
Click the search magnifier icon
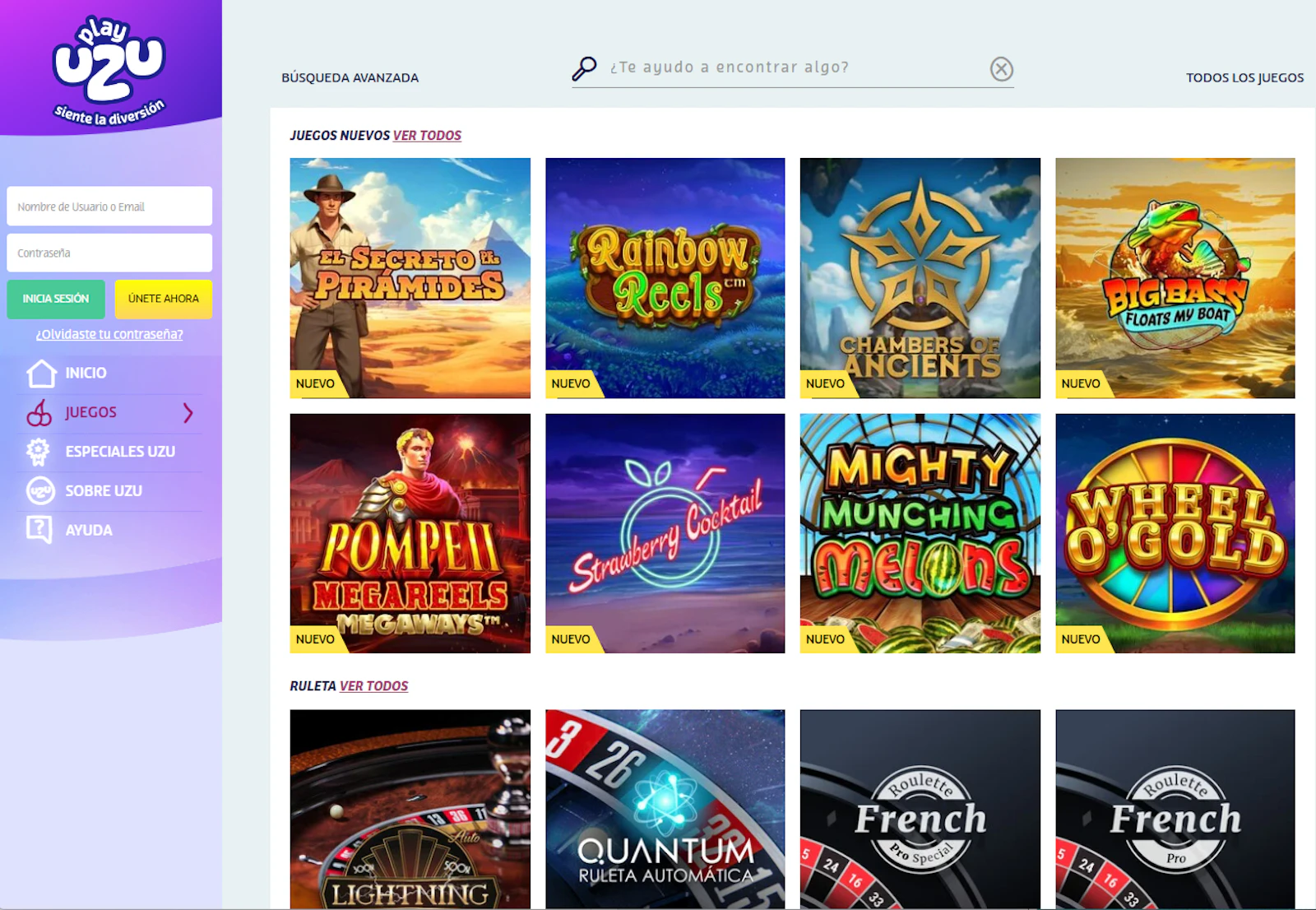click(584, 68)
